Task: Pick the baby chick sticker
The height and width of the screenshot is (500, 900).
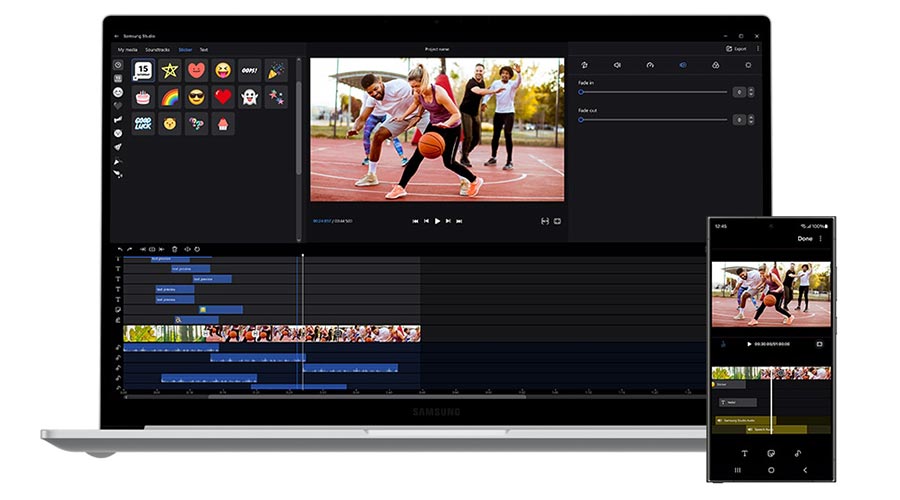Action: [170, 123]
